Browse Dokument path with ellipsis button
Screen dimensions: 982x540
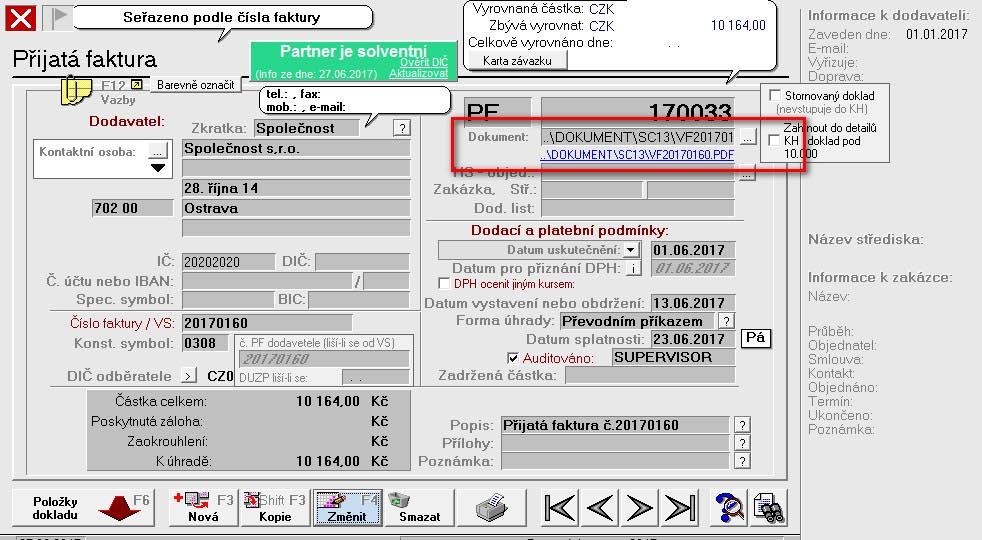tap(748, 137)
